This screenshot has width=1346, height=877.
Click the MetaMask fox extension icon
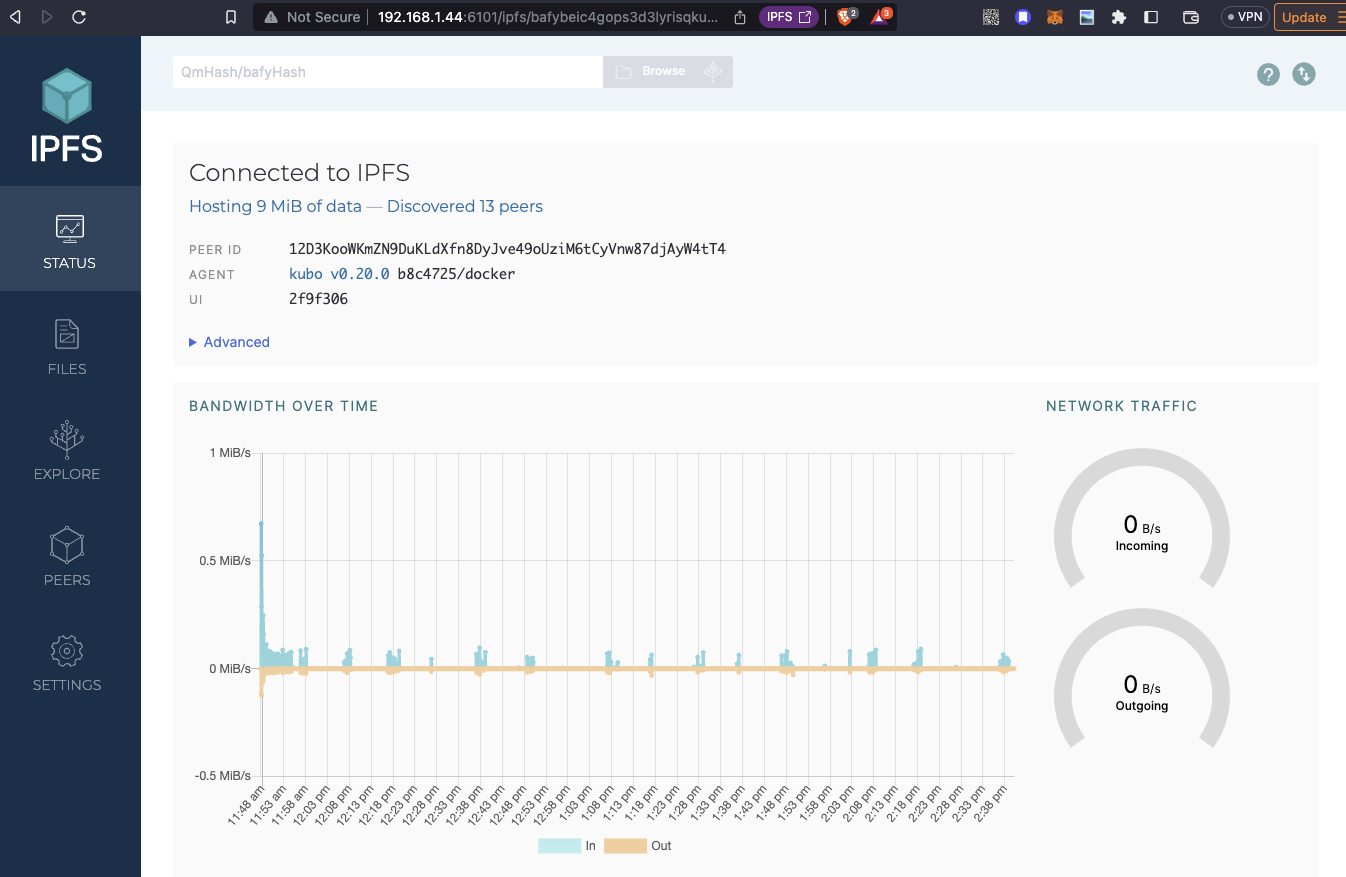1054,17
